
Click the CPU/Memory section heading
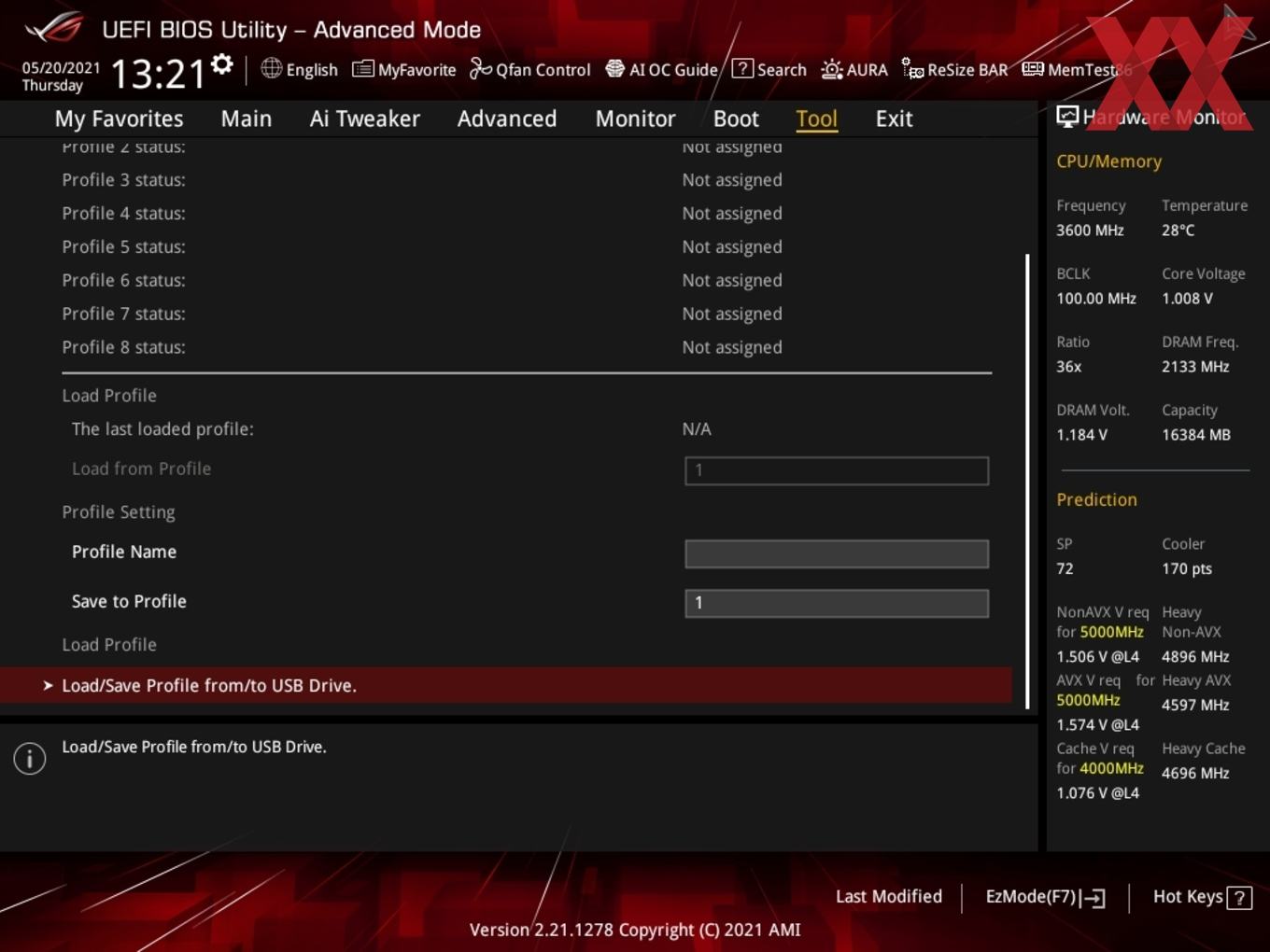tap(1108, 161)
